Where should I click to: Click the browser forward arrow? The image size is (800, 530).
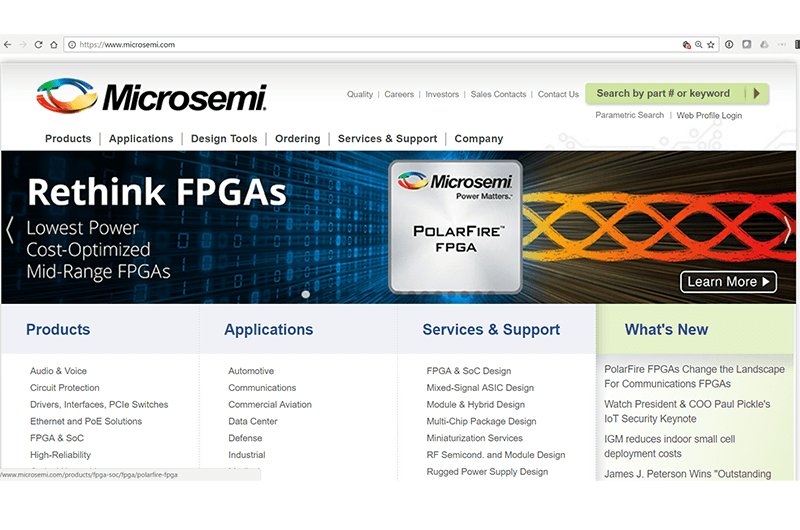22,45
